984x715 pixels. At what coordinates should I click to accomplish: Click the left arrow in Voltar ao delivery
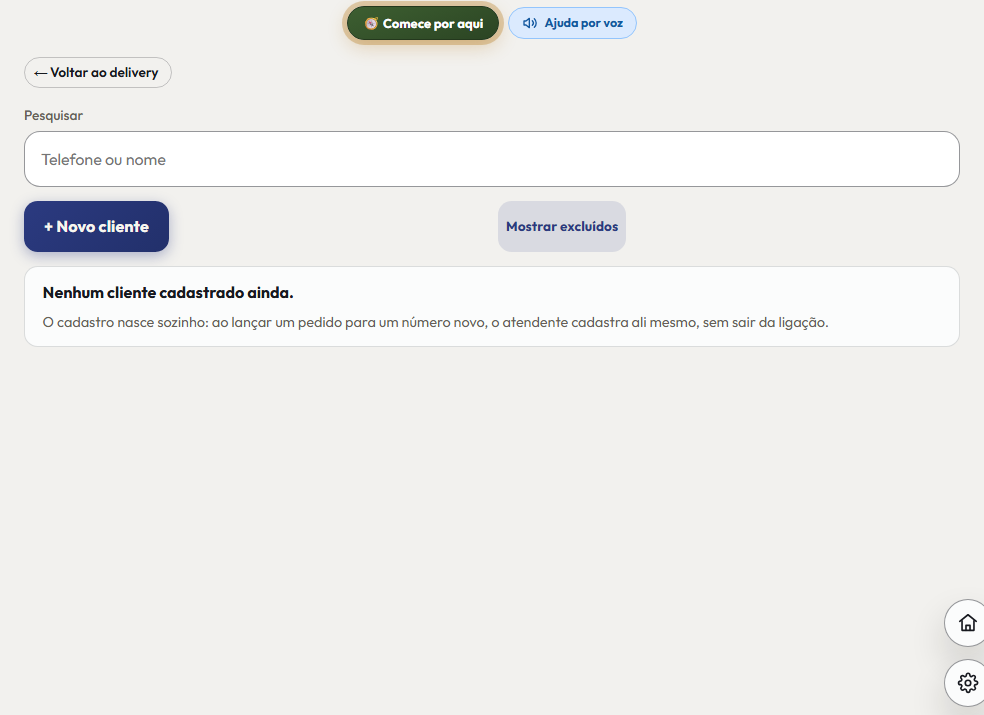tap(40, 73)
